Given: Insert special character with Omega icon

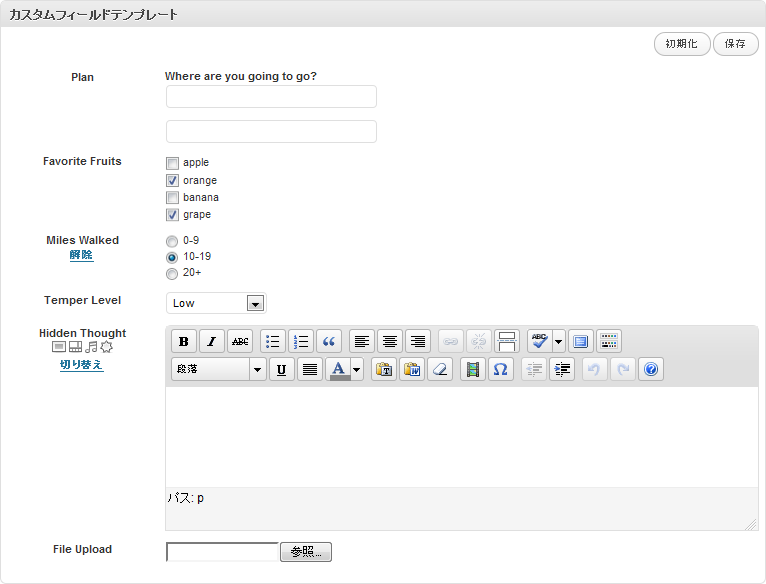Looking at the screenshot, I should point(501,369).
